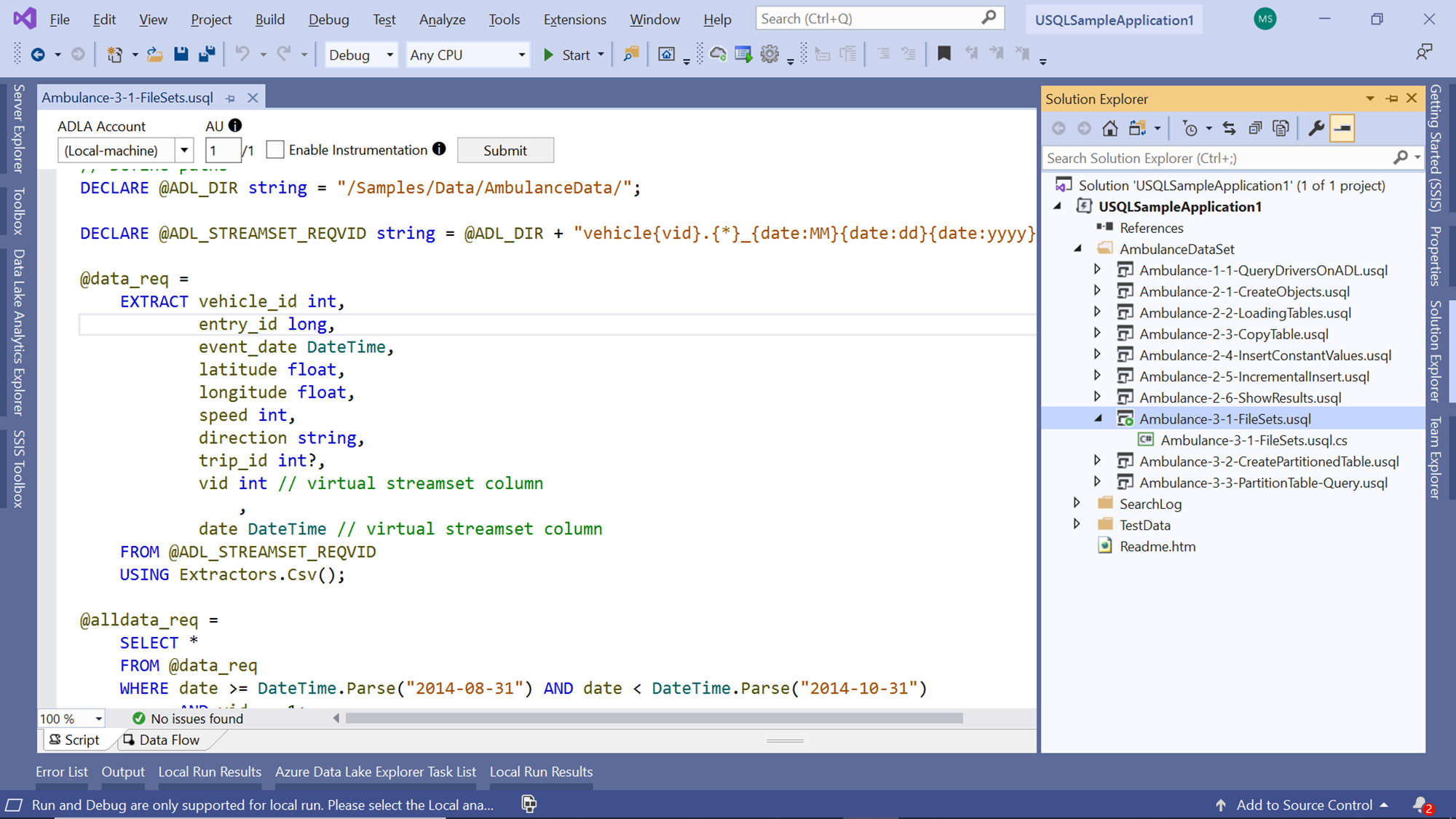Pin the Ambulance-3-1-FileSets.usql tab

(x=231, y=98)
